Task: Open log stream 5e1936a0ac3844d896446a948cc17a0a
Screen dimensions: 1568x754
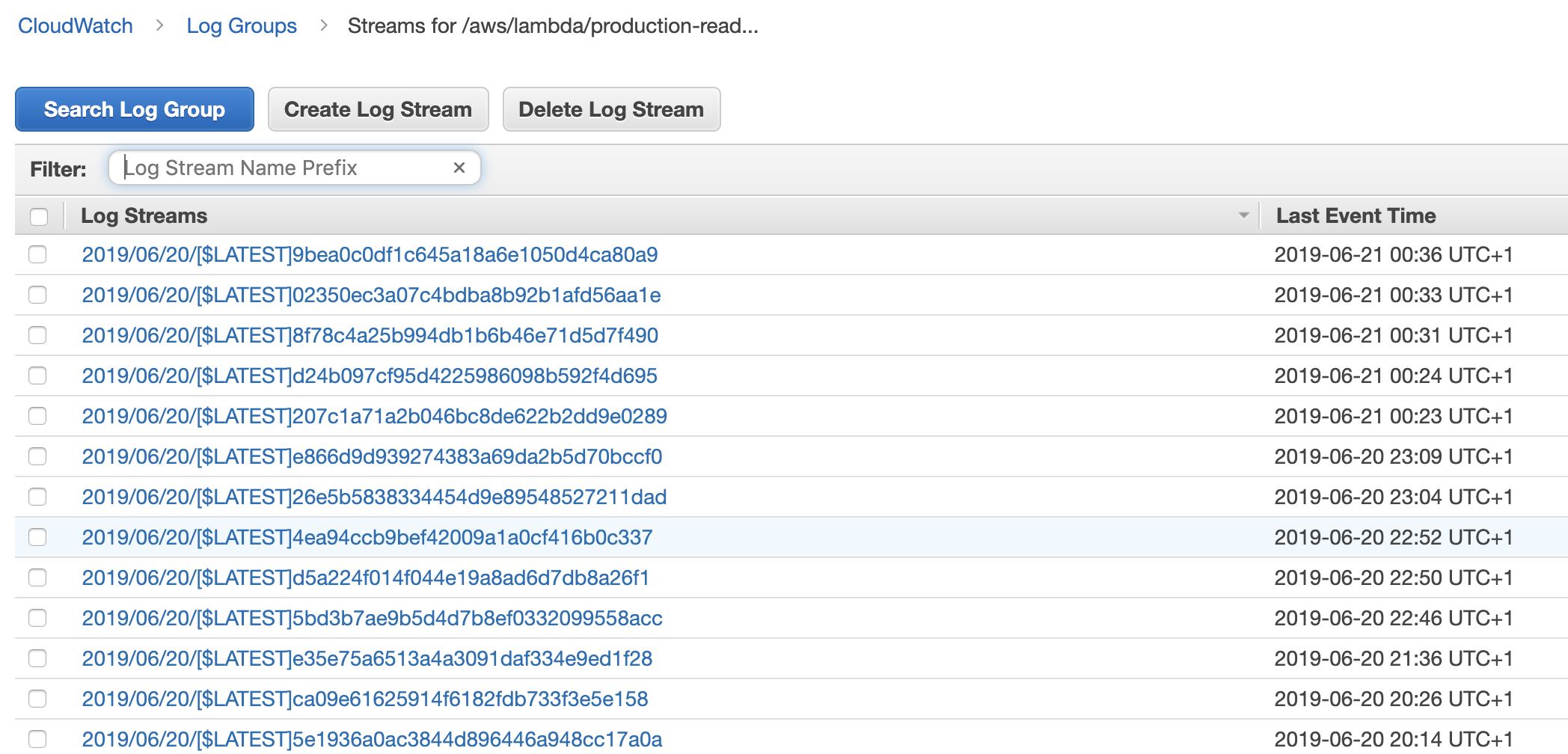Action: [x=372, y=739]
